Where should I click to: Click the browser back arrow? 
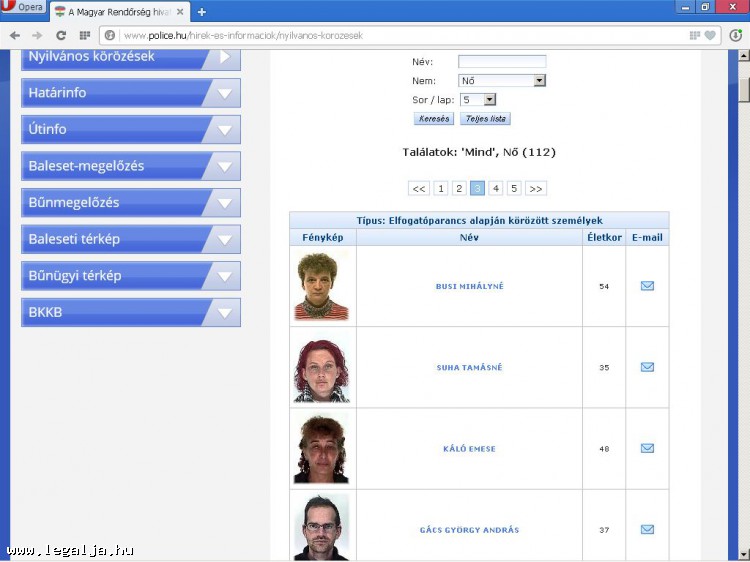pyautogui.click(x=15, y=35)
